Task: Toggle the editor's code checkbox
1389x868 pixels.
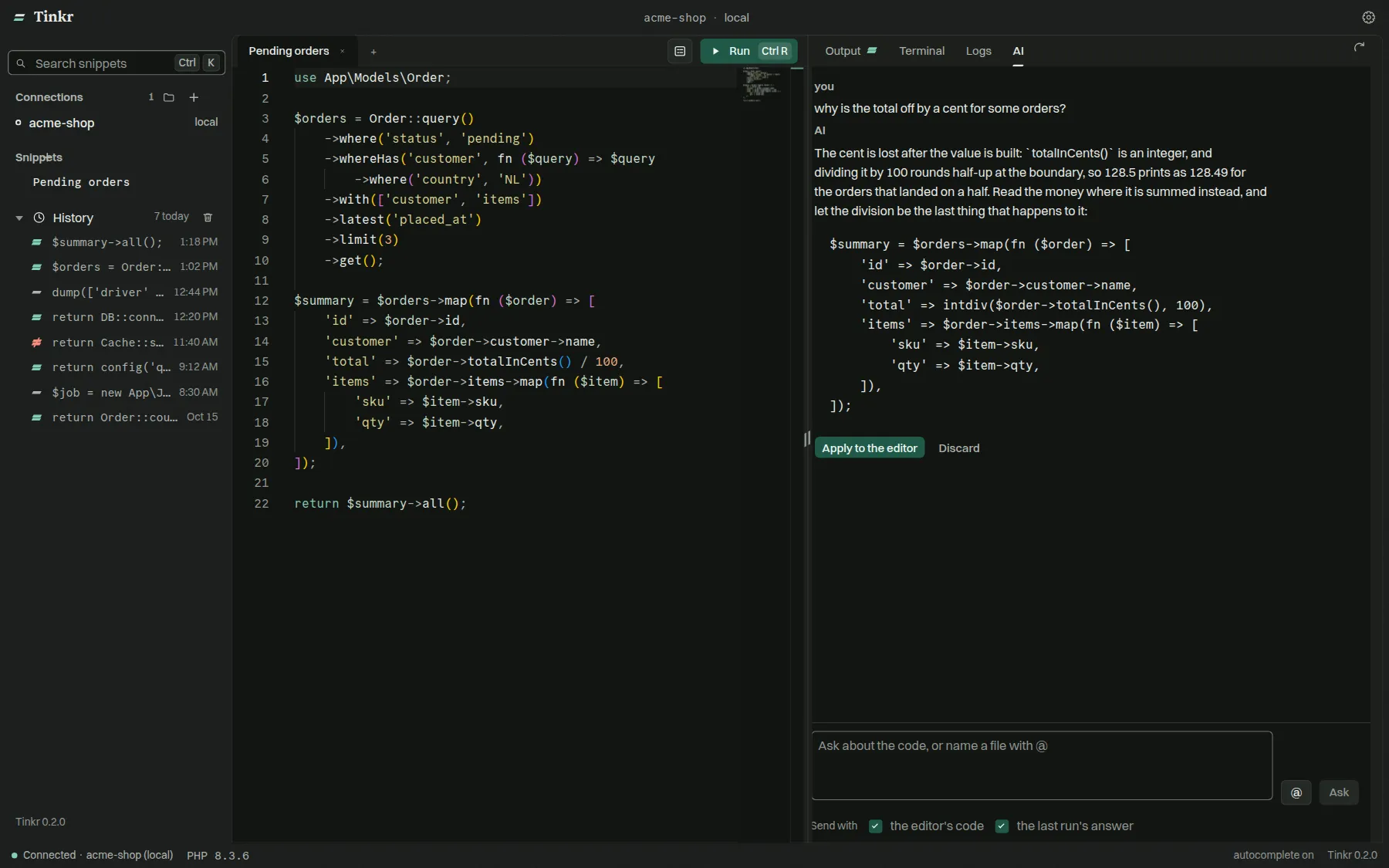Action: click(x=875, y=826)
